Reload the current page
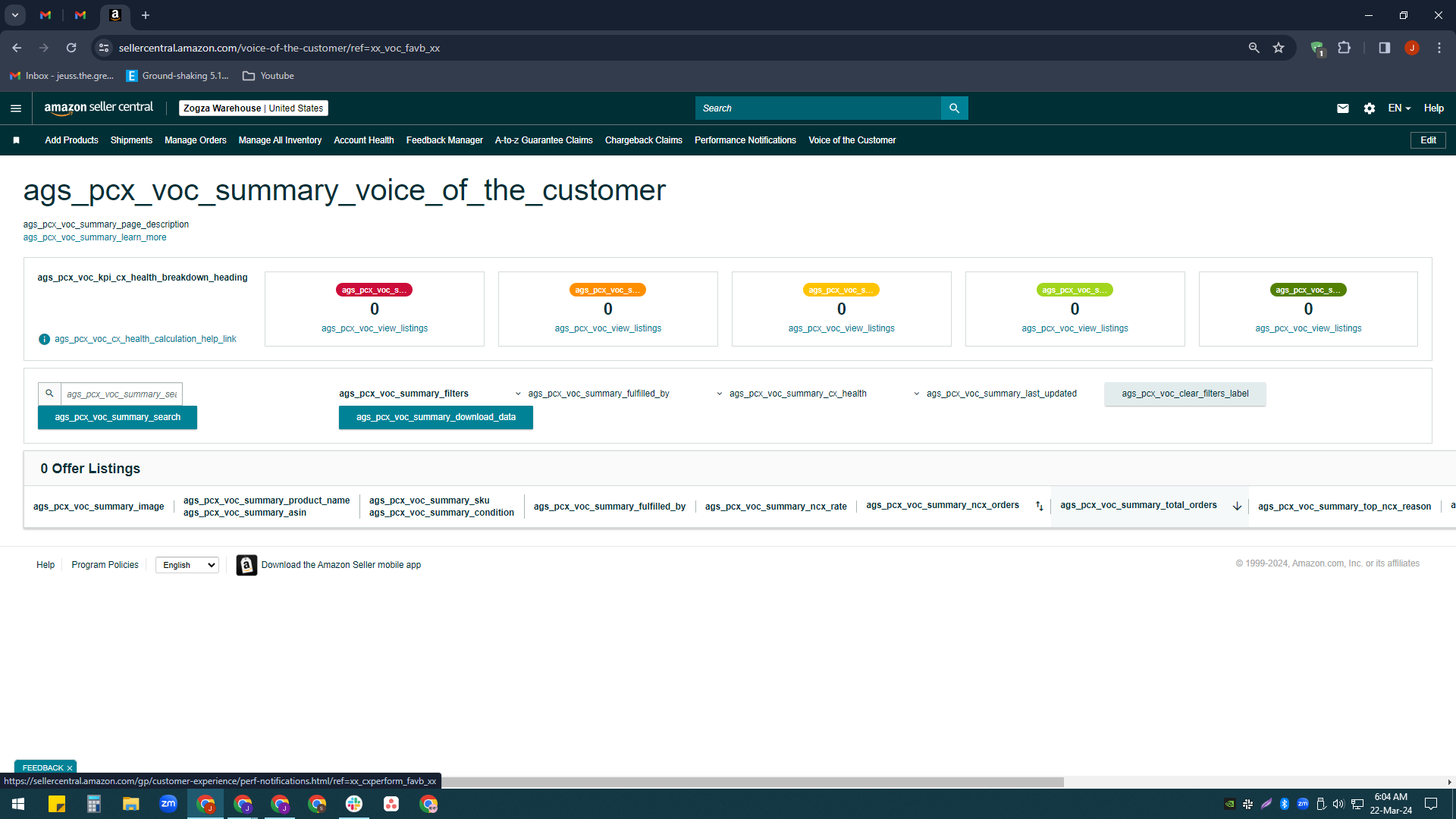This screenshot has width=1456, height=819. tap(71, 48)
